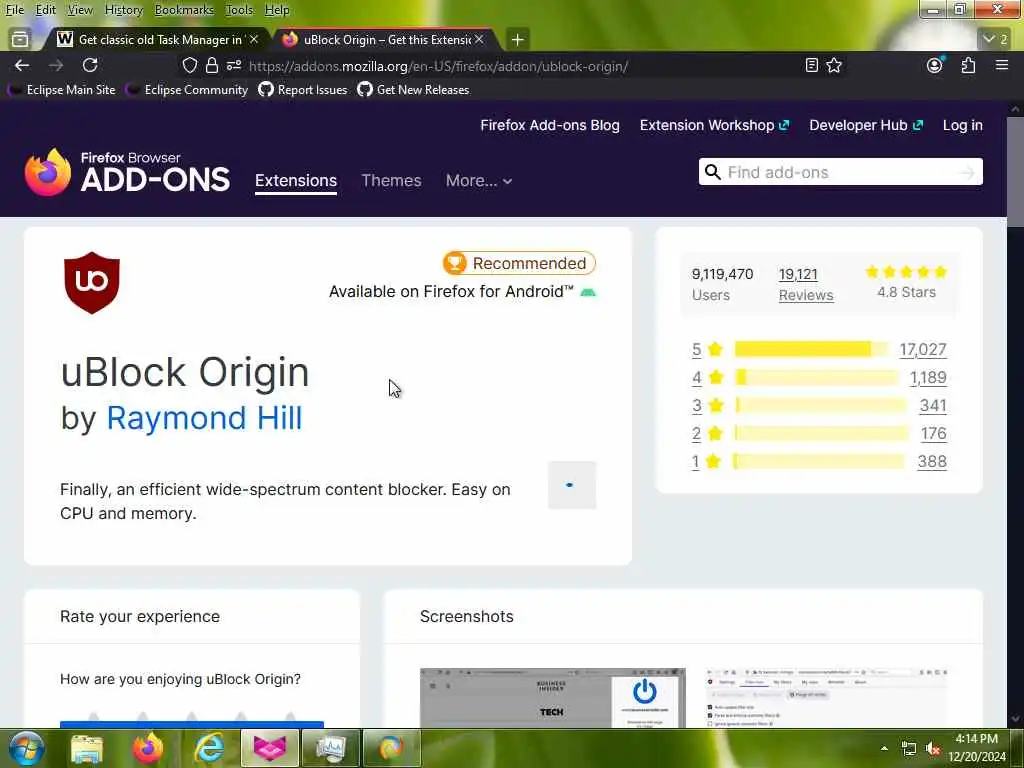Show hidden system tray icons arrow

(x=884, y=748)
